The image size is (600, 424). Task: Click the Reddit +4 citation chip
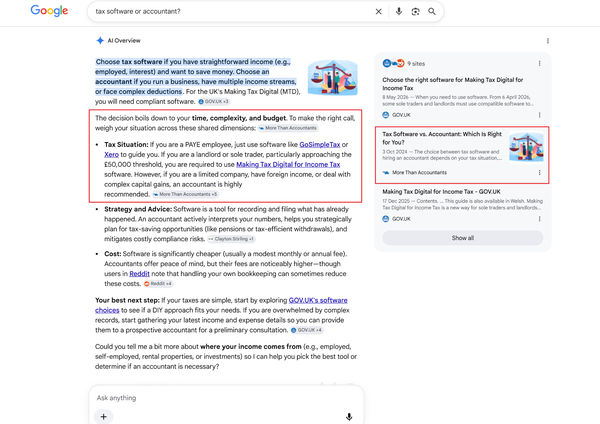point(158,284)
